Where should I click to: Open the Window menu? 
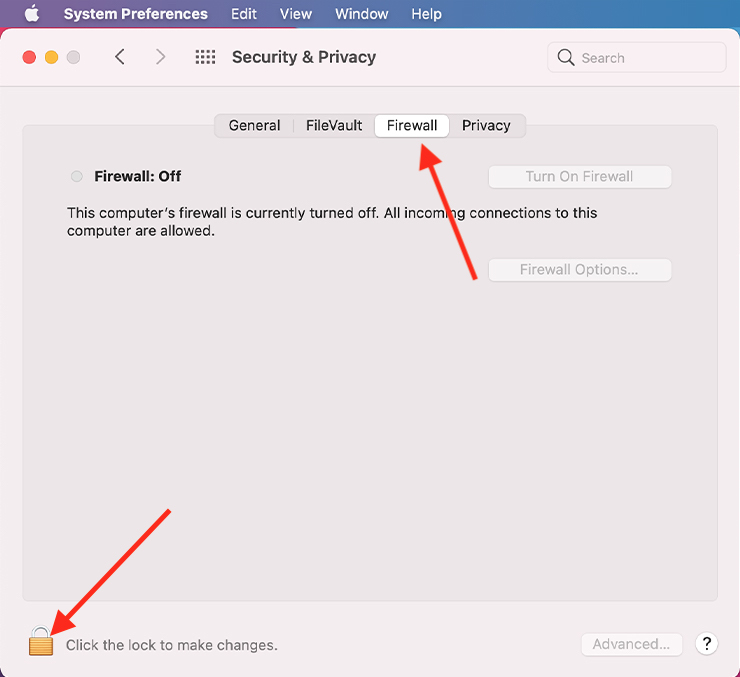tap(362, 14)
